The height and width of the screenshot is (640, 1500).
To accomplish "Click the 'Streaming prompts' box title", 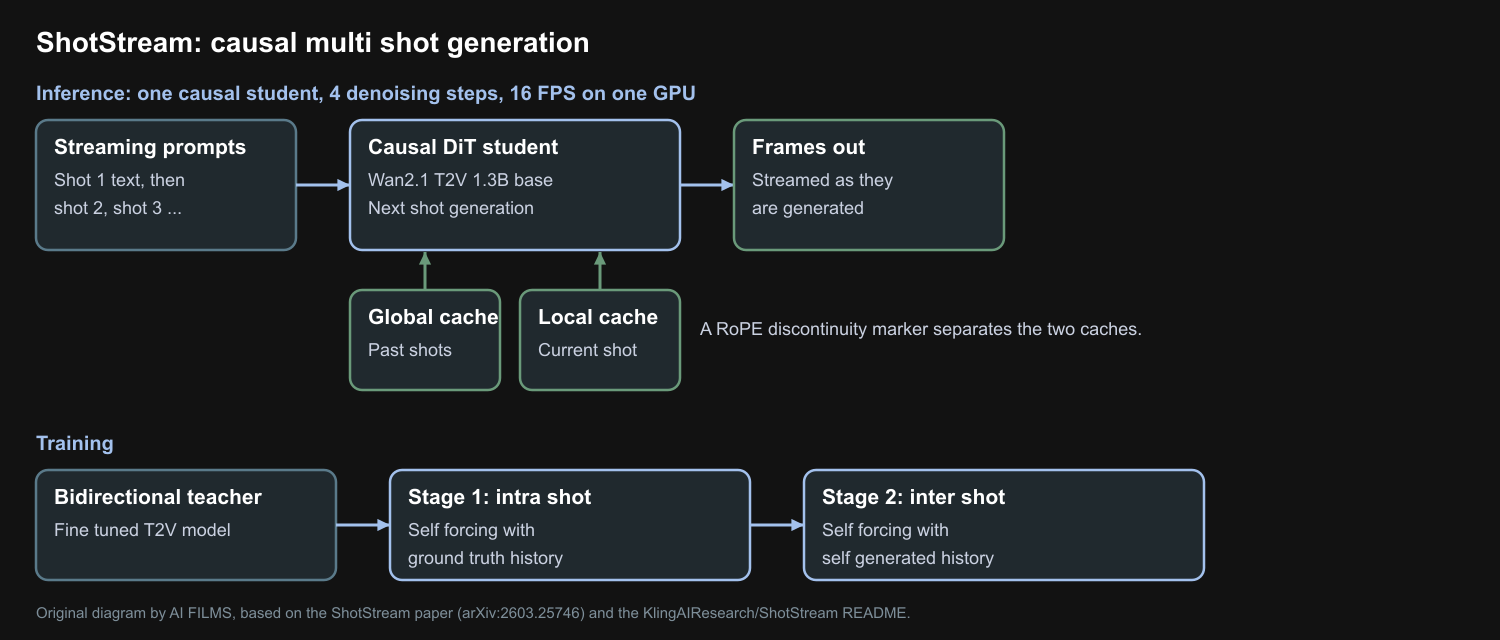I will (x=150, y=147).
